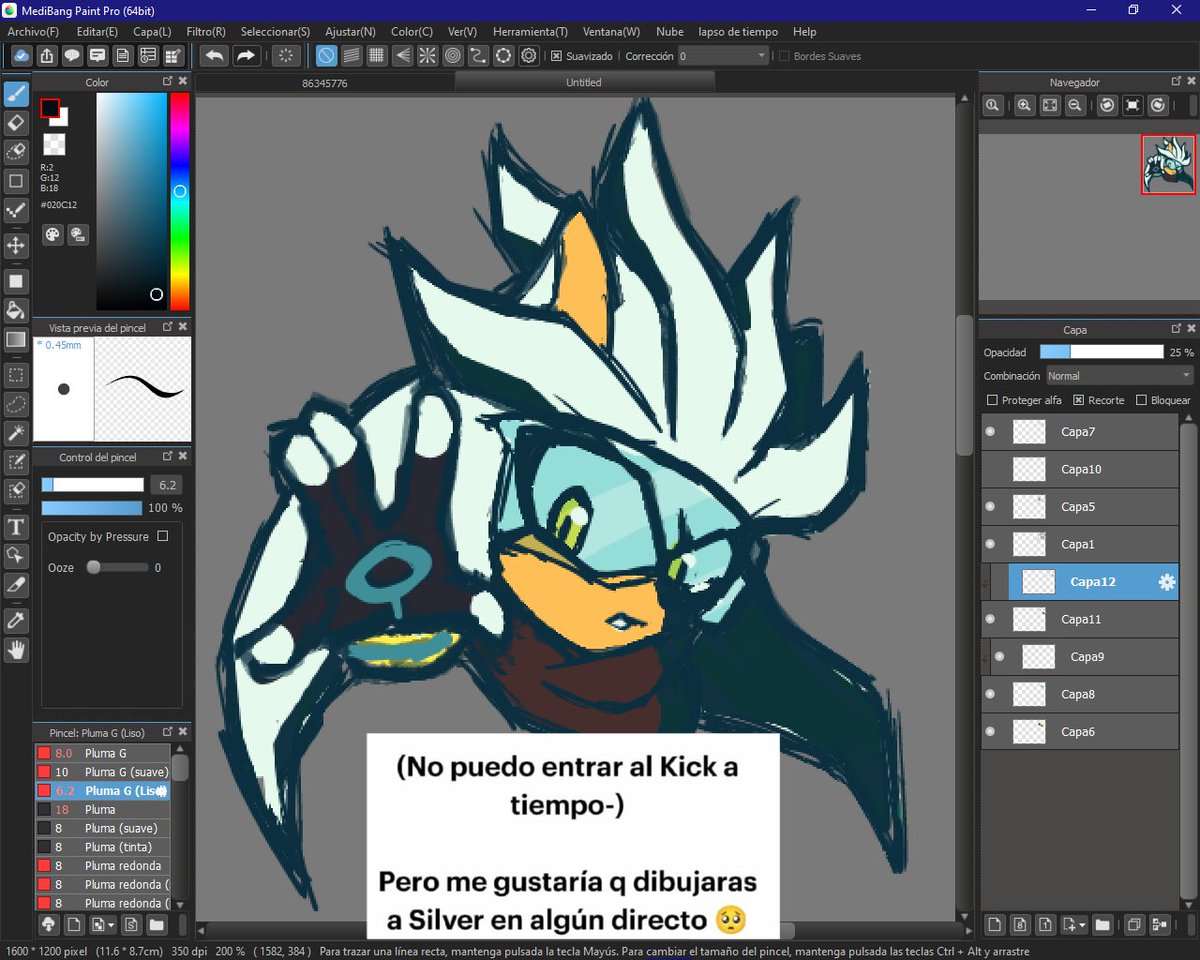The image size is (1200, 960).
Task: Open the Herramienta(T) menu
Action: pyautogui.click(x=530, y=32)
